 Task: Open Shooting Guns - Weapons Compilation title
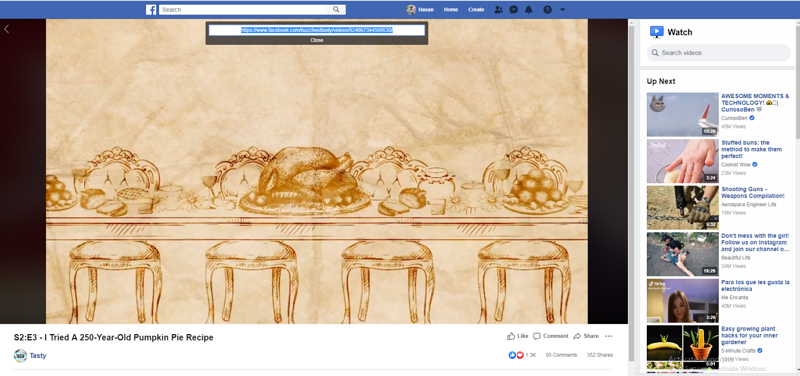point(753,192)
